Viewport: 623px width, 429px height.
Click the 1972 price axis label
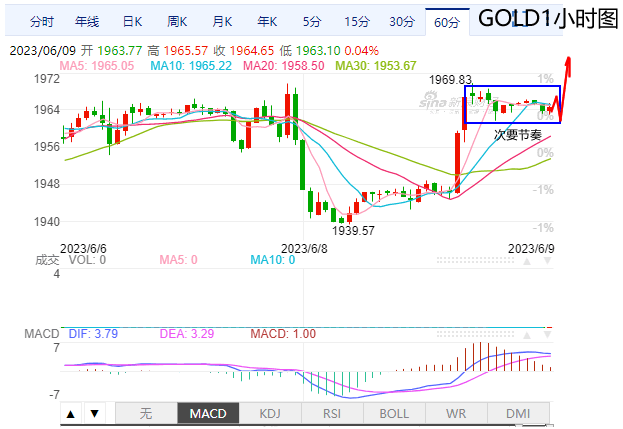click(47, 79)
